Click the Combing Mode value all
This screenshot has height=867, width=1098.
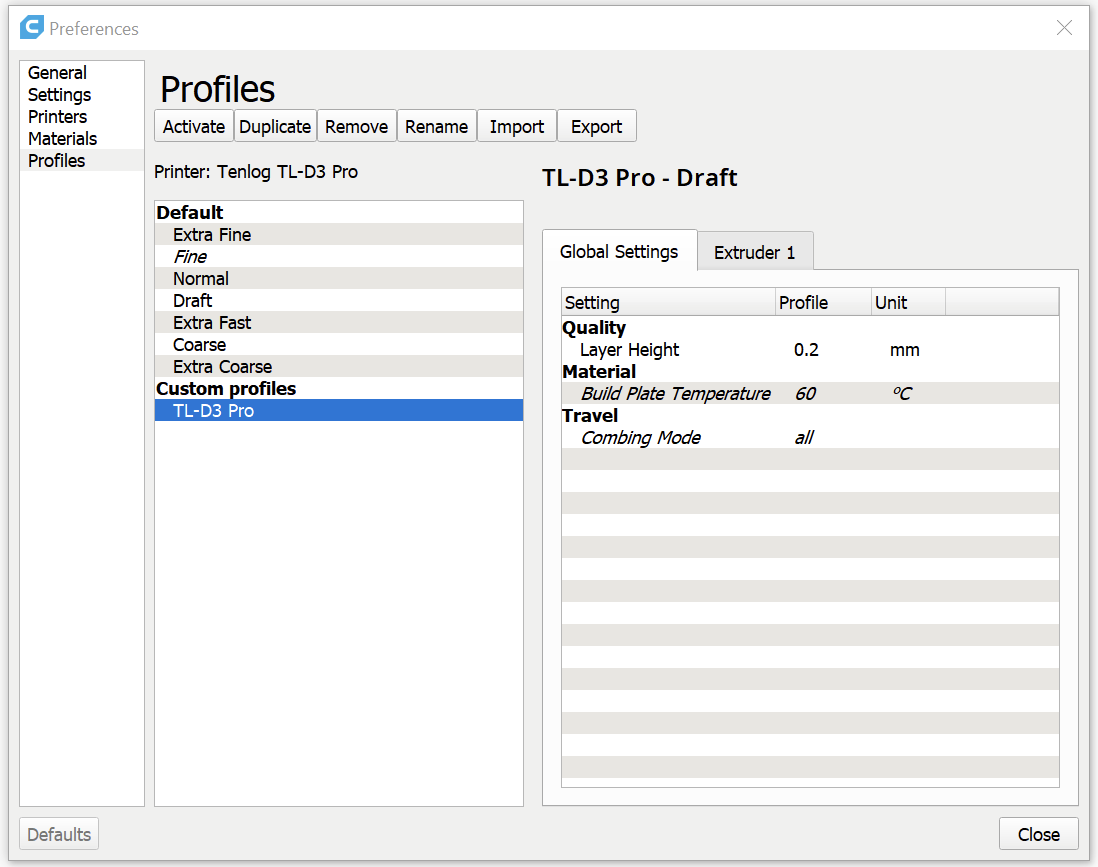pos(804,438)
